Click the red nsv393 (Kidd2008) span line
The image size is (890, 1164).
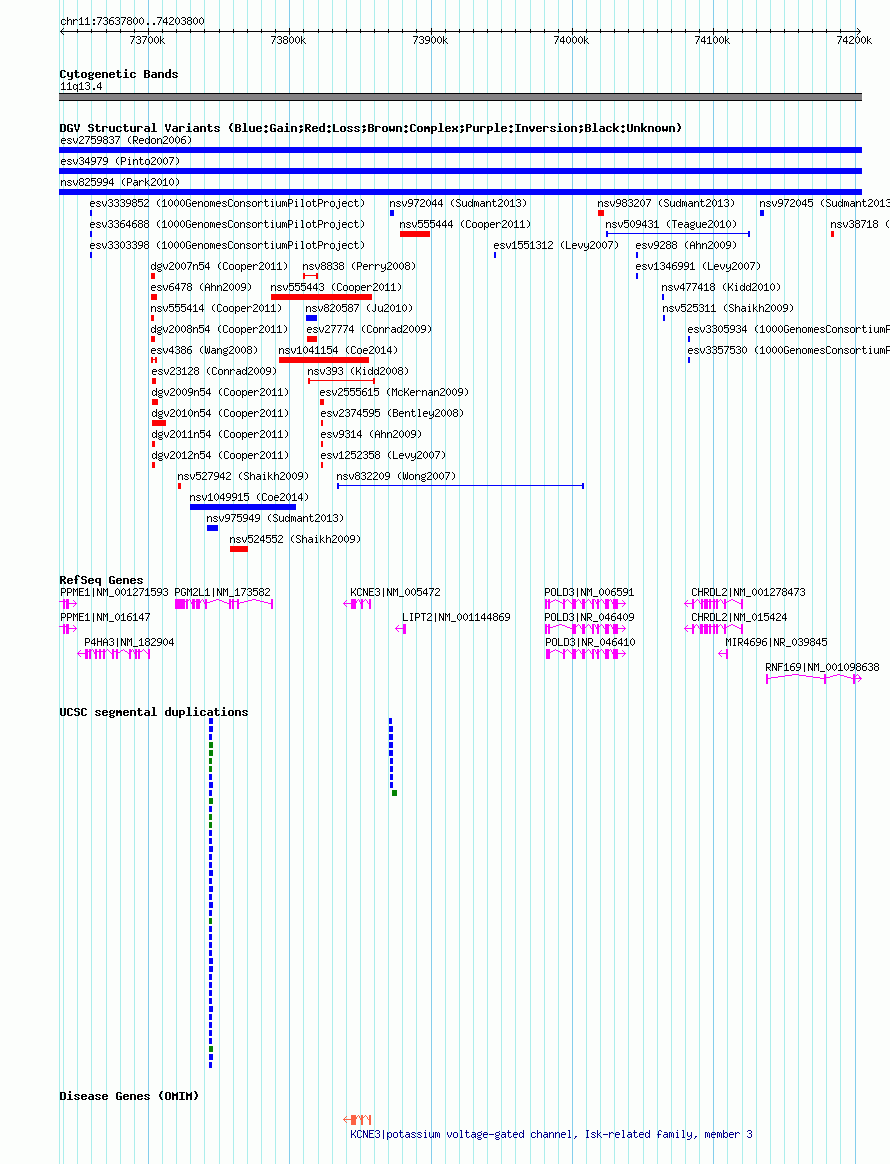pos(341,381)
